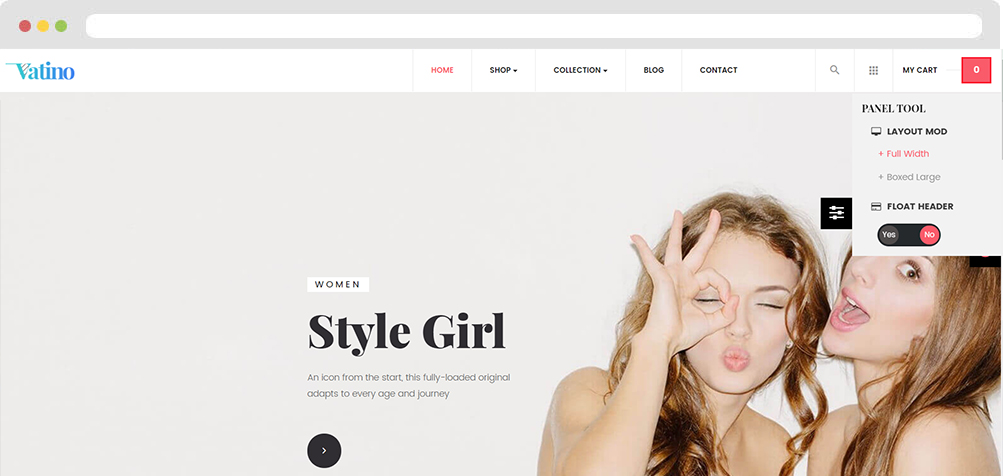Click the Women category label
1003x476 pixels.
(x=338, y=284)
